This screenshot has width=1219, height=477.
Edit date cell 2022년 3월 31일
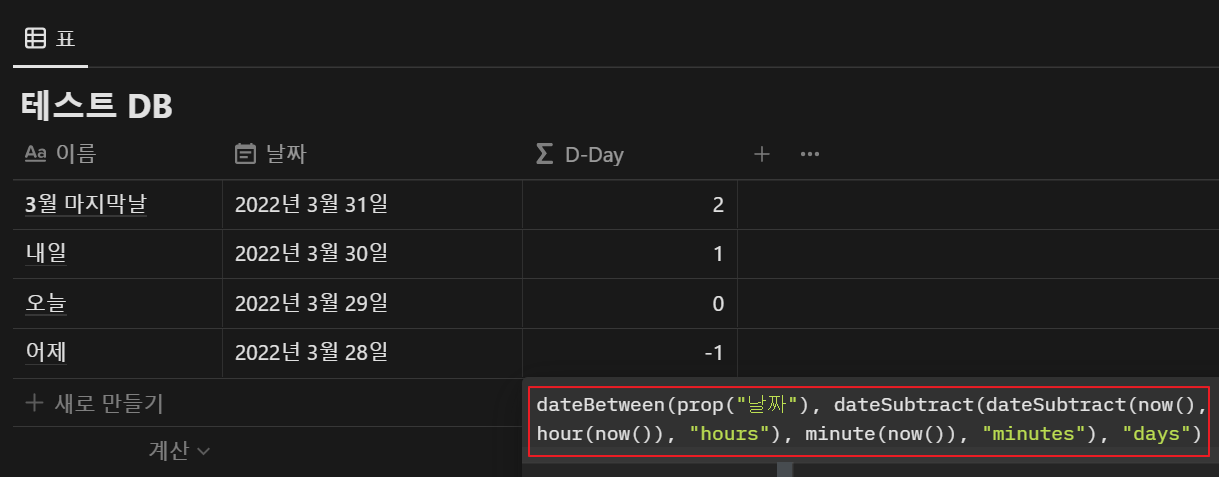point(372,205)
